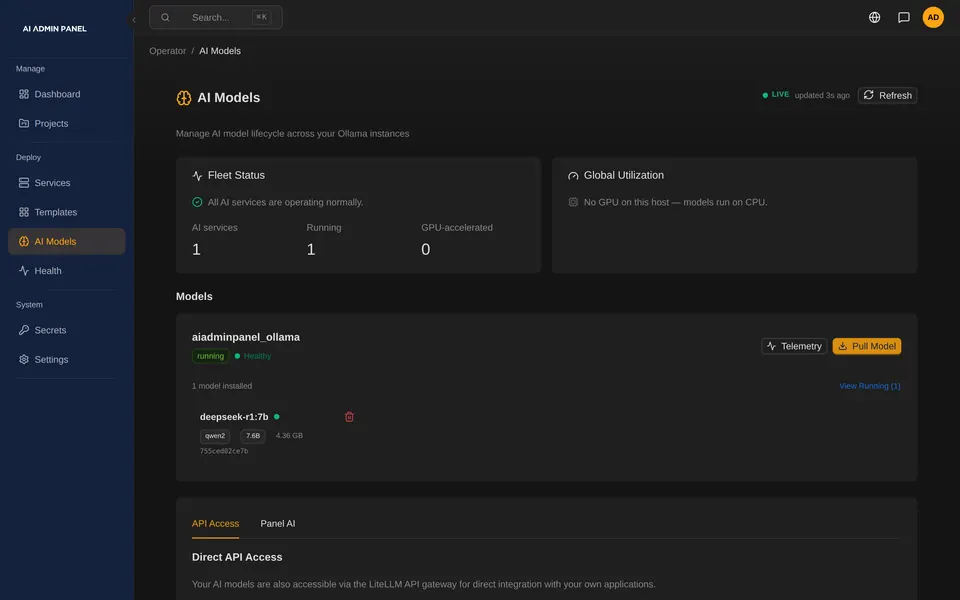Image resolution: width=960 pixels, height=600 pixels.
Task: Click the Global Utilization gauge icon
Action: 573,176
